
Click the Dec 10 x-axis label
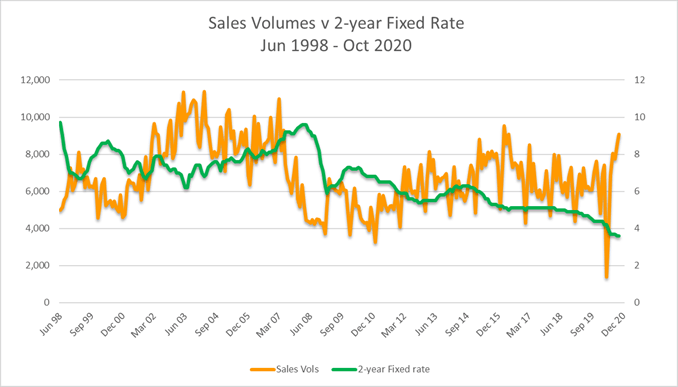click(x=363, y=324)
